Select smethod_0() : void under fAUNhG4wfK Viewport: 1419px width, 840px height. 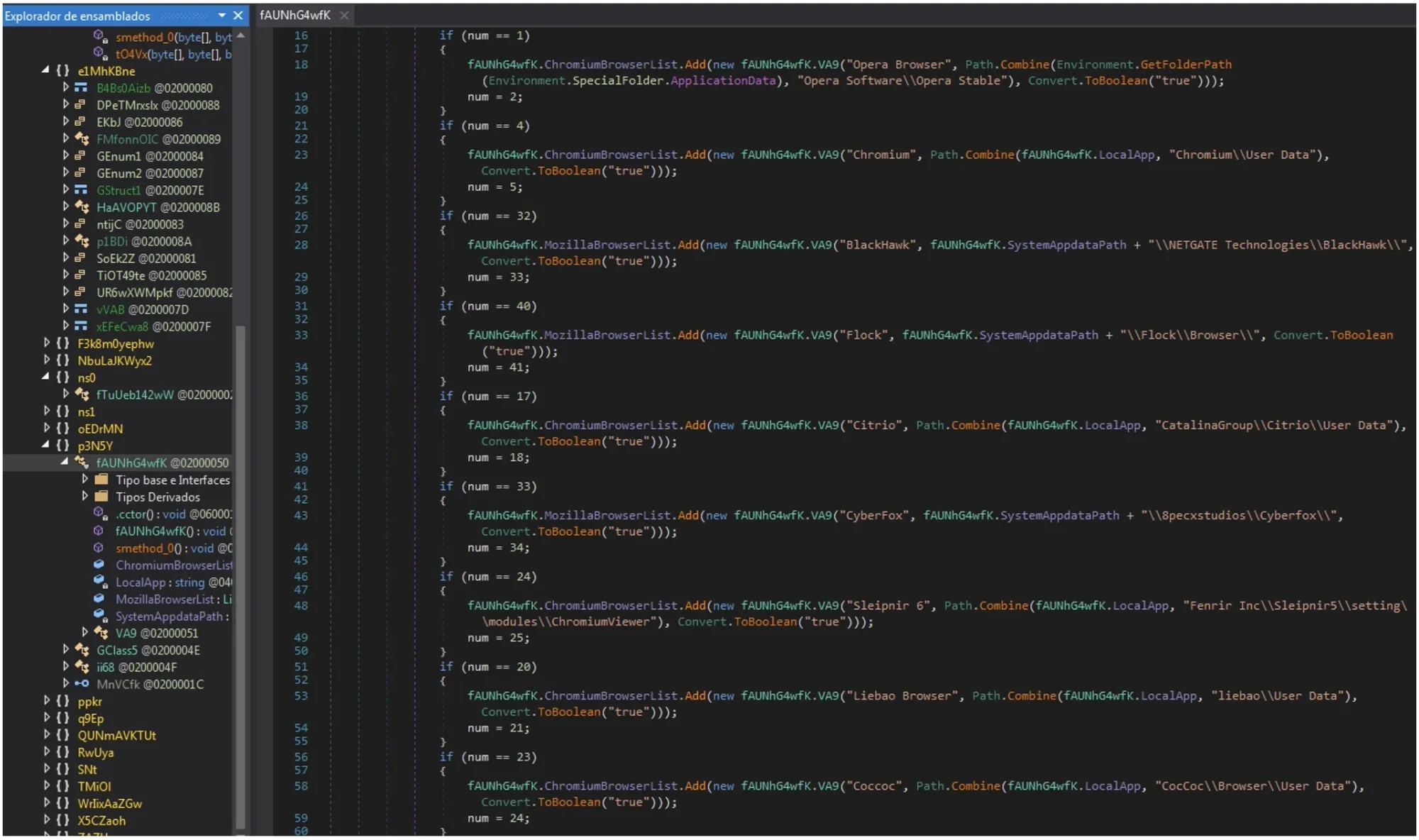[x=174, y=548]
